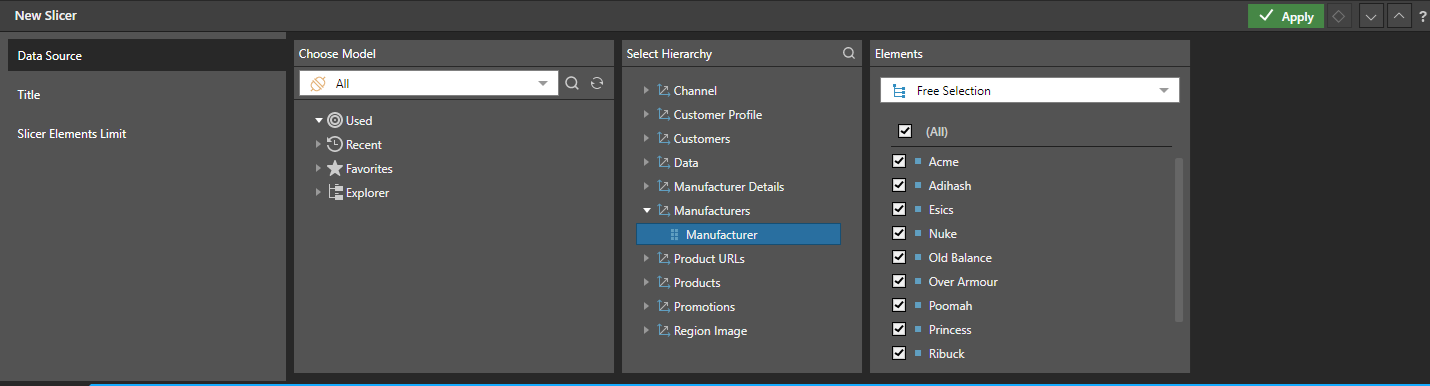Open help via the question mark icon
This screenshot has width=1430, height=386.
coord(1422,17)
